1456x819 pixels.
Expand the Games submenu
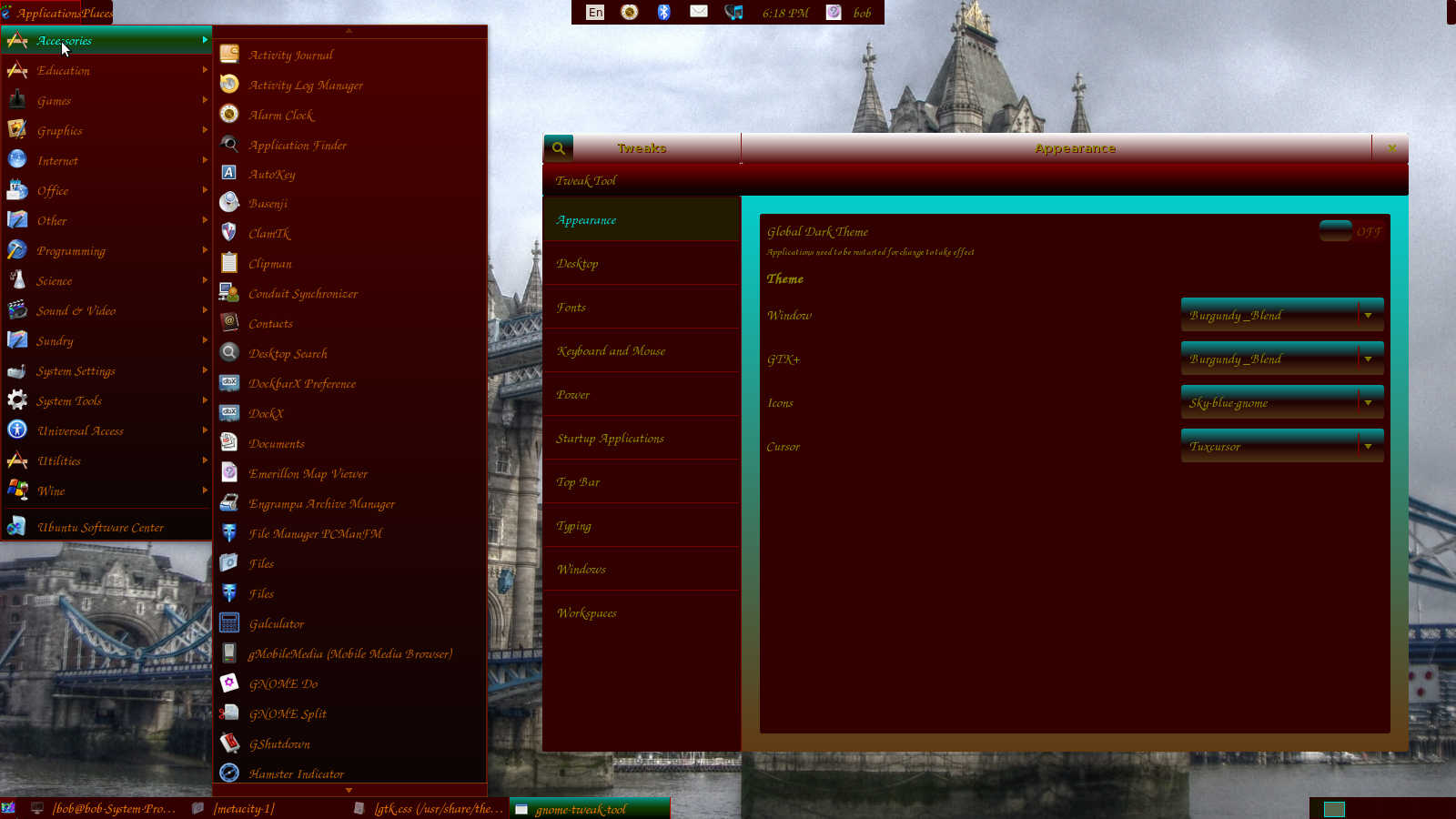pos(106,100)
